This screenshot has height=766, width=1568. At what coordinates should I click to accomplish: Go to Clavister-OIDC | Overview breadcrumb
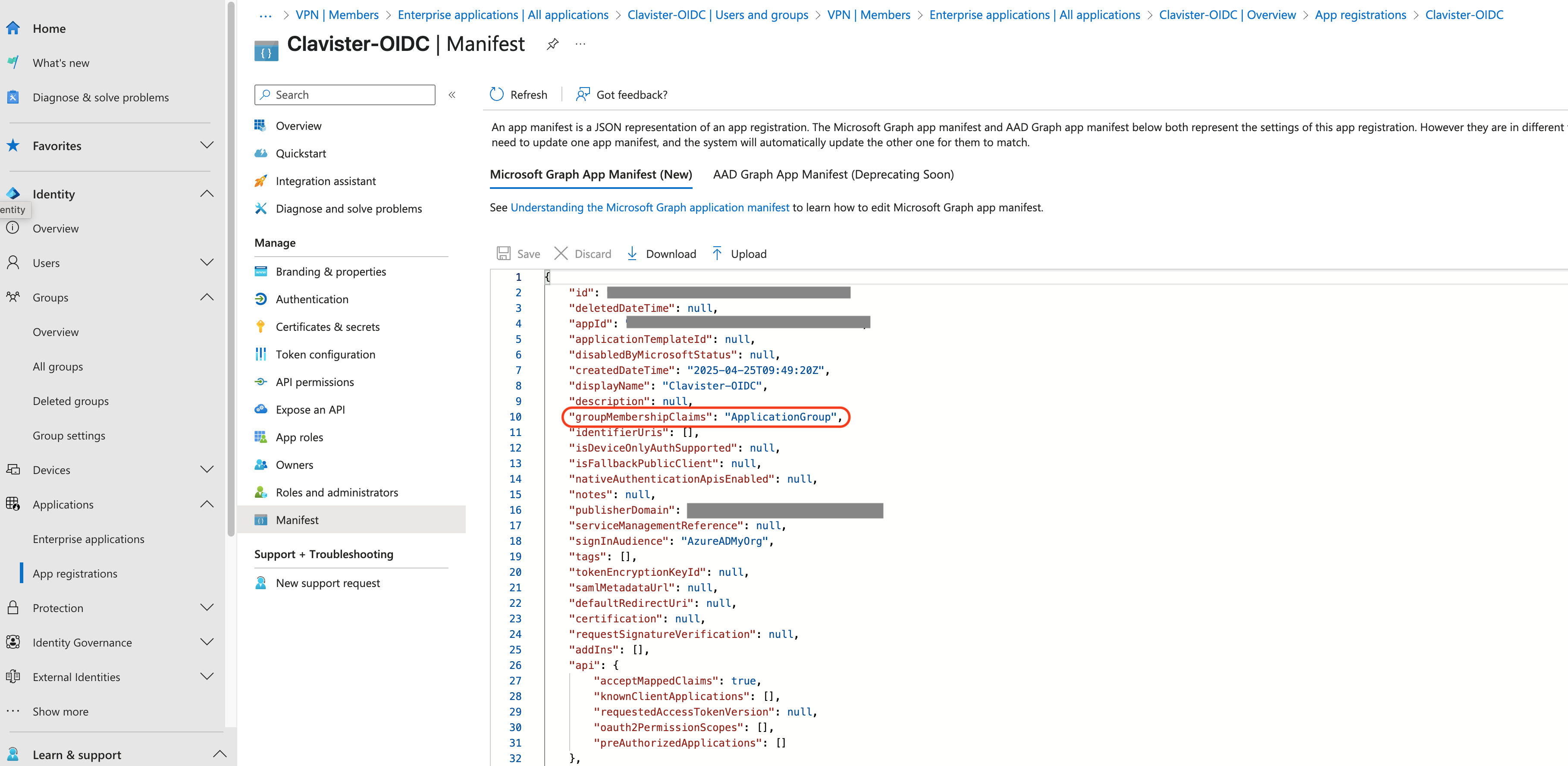click(x=1227, y=15)
